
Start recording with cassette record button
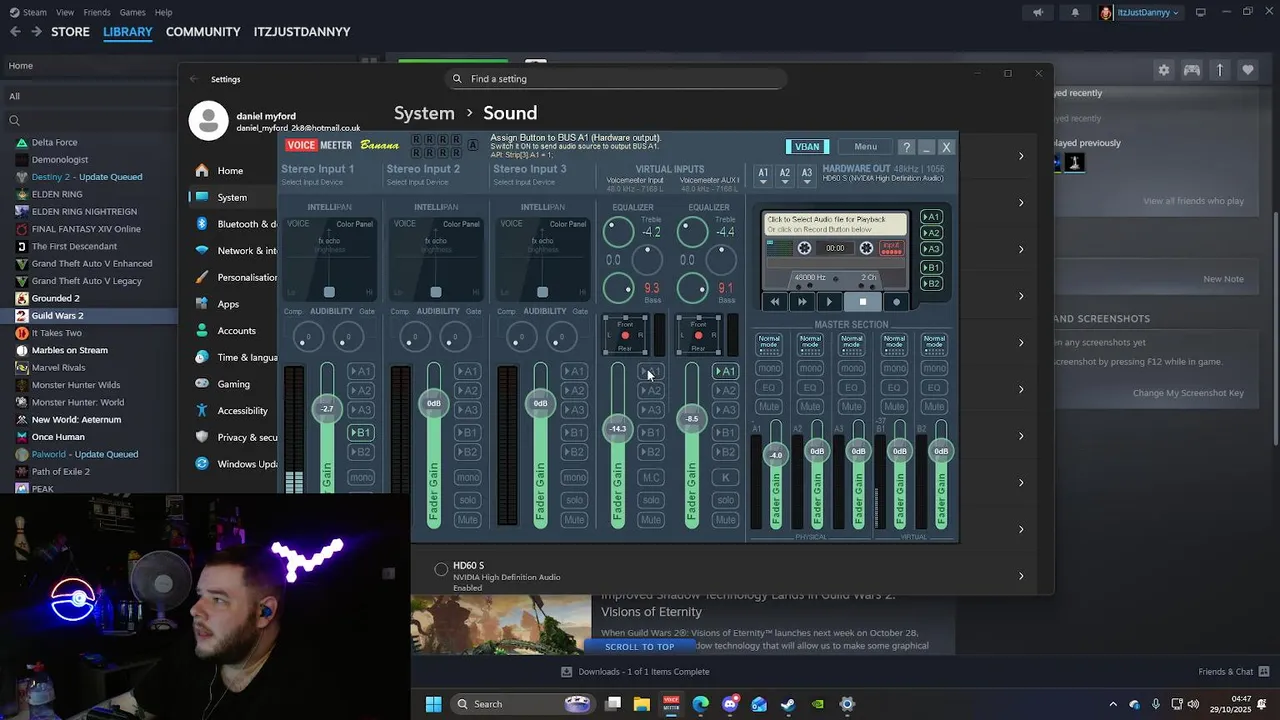(x=896, y=301)
